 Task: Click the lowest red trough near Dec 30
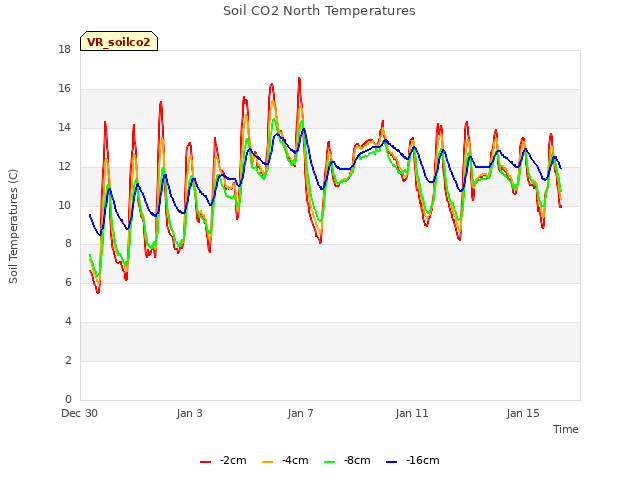click(98, 292)
